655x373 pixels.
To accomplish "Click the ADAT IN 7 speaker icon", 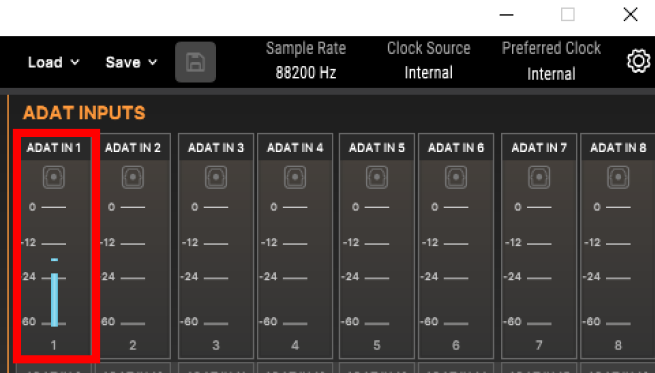I will [x=539, y=177].
